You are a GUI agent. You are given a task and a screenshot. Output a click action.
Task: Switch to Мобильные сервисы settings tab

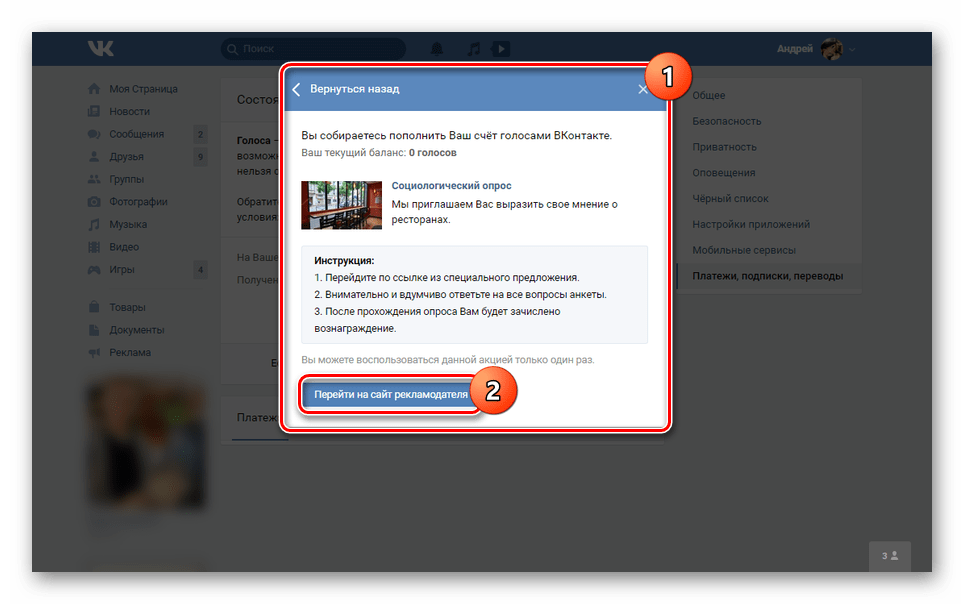click(744, 250)
